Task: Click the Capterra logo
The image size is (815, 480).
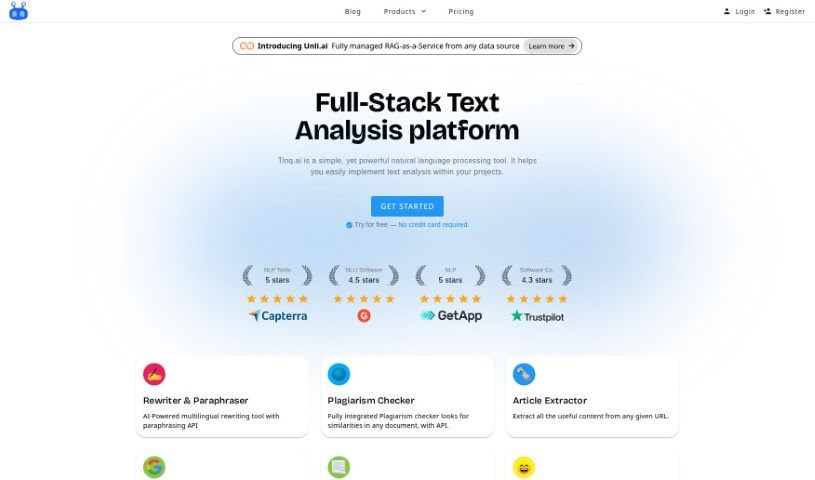Action: 278,316
